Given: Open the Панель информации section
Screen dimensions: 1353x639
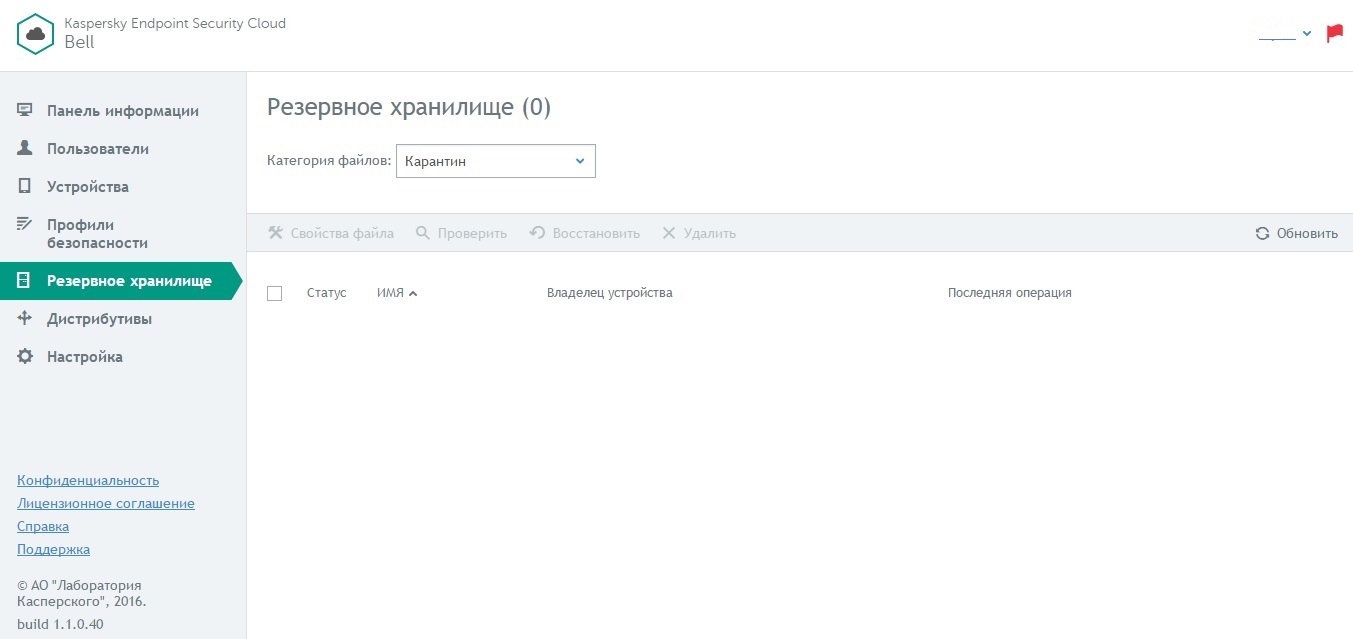Looking at the screenshot, I should coord(123,111).
